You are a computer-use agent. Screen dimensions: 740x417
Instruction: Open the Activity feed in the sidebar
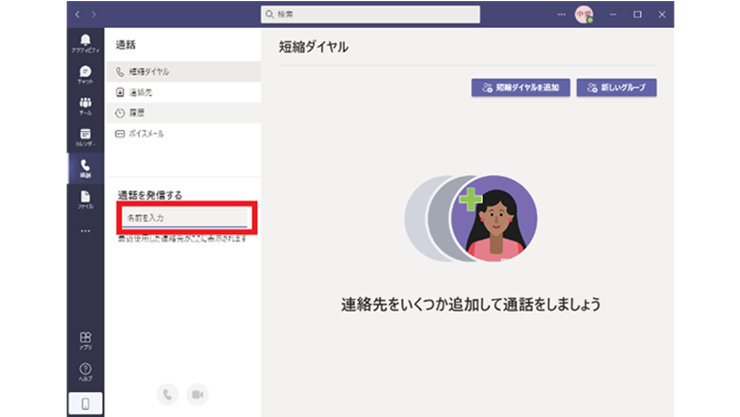(x=85, y=43)
